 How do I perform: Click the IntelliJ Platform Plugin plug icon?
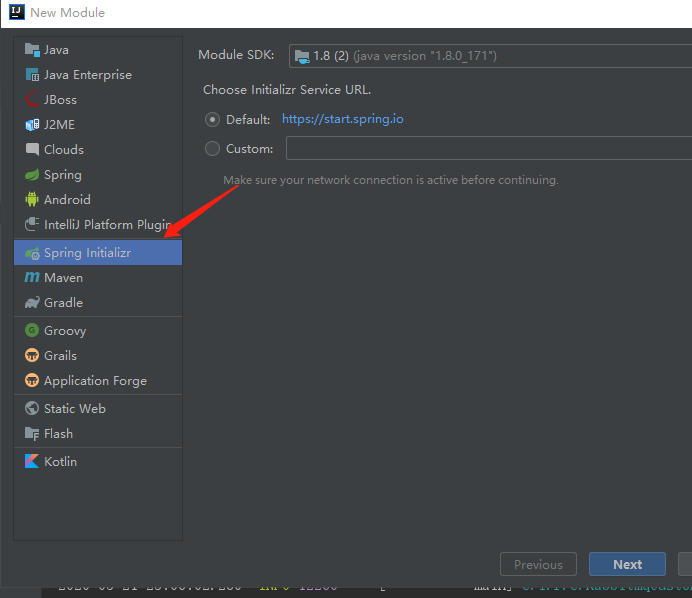coord(32,224)
